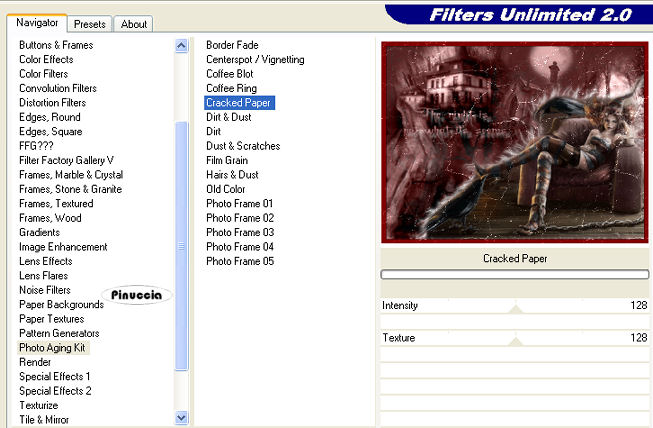This screenshot has width=653, height=428.
Task: Select the Render category
Action: [35, 362]
